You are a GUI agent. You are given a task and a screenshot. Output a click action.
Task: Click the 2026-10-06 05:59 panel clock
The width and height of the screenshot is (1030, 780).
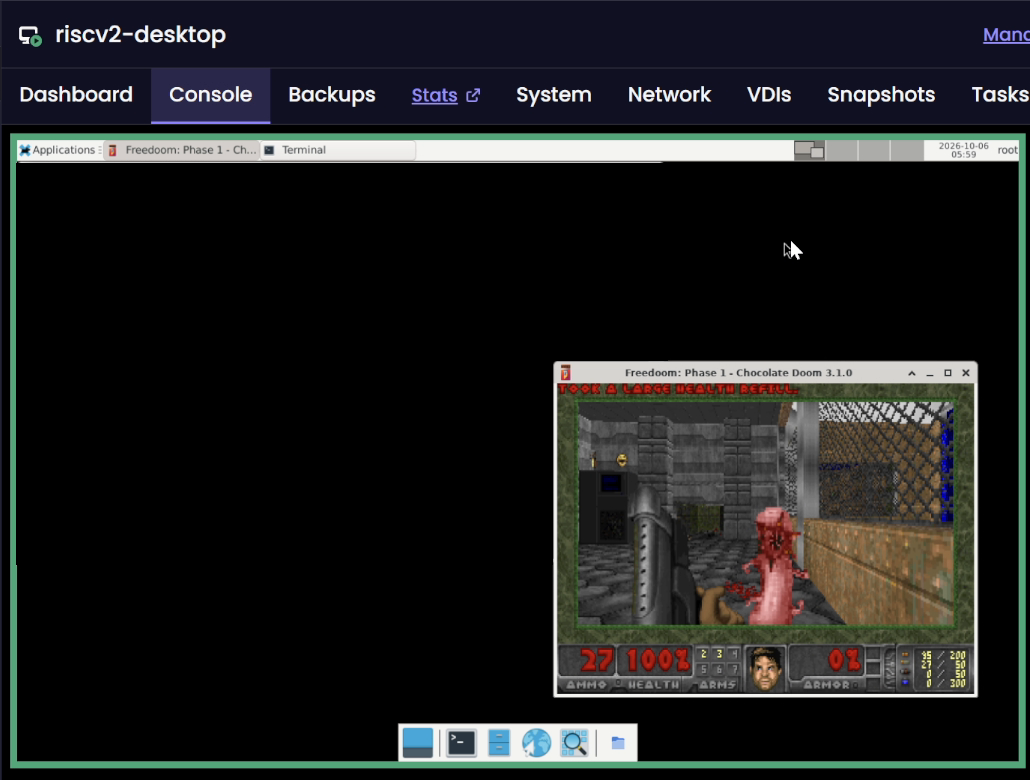point(963,150)
